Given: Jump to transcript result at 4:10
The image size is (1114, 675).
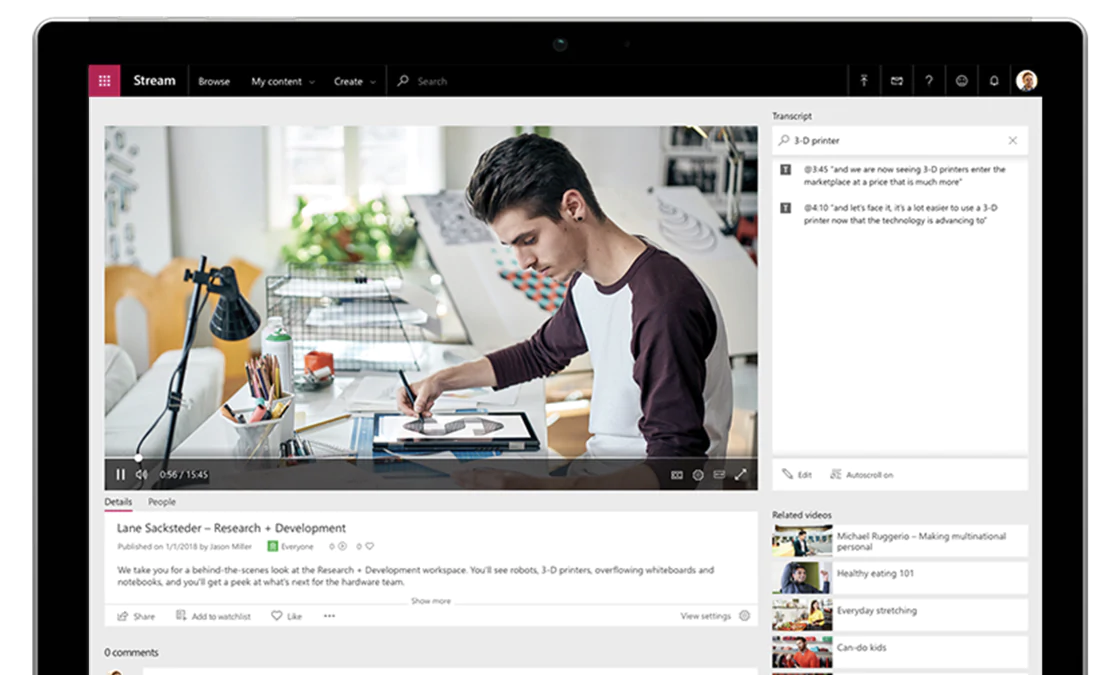Looking at the screenshot, I should click(899, 214).
